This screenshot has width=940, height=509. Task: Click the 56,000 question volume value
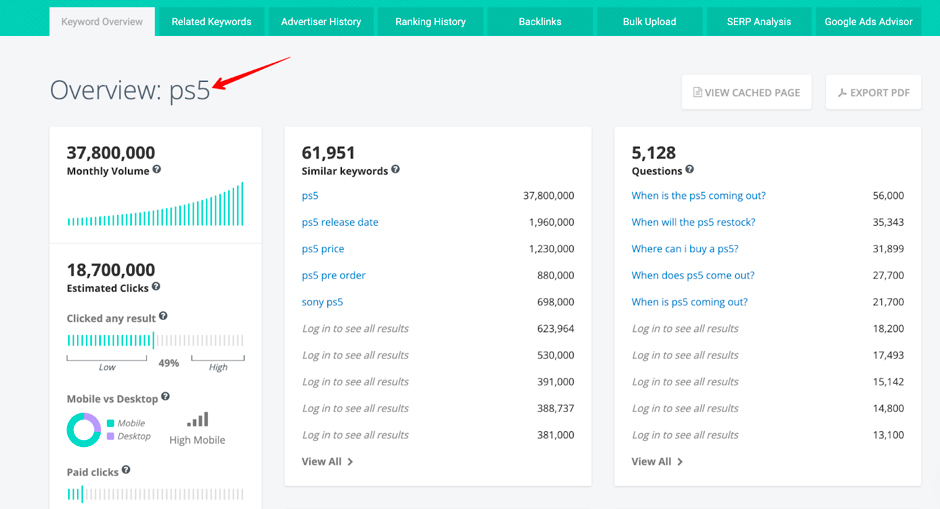(x=888, y=195)
